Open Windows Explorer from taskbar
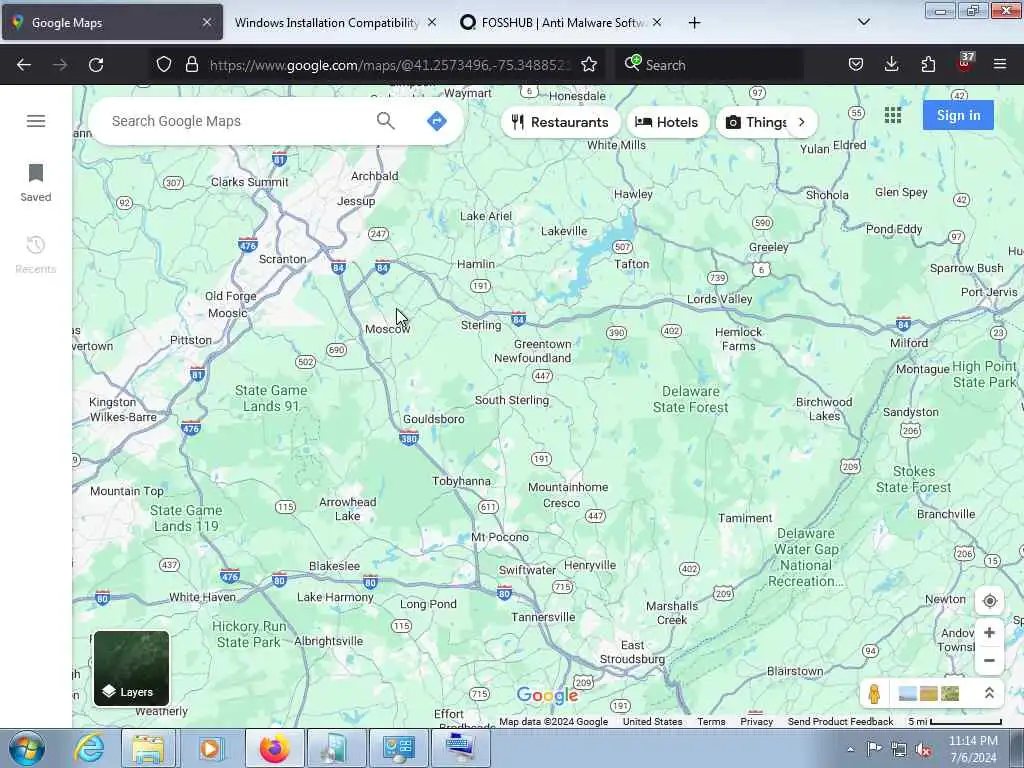 pos(148,748)
